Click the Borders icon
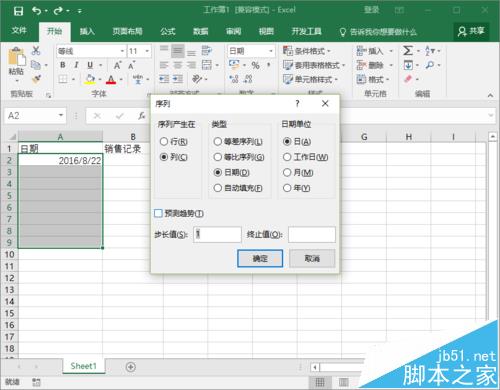The width and height of the screenshot is (500, 390). [x=63, y=79]
